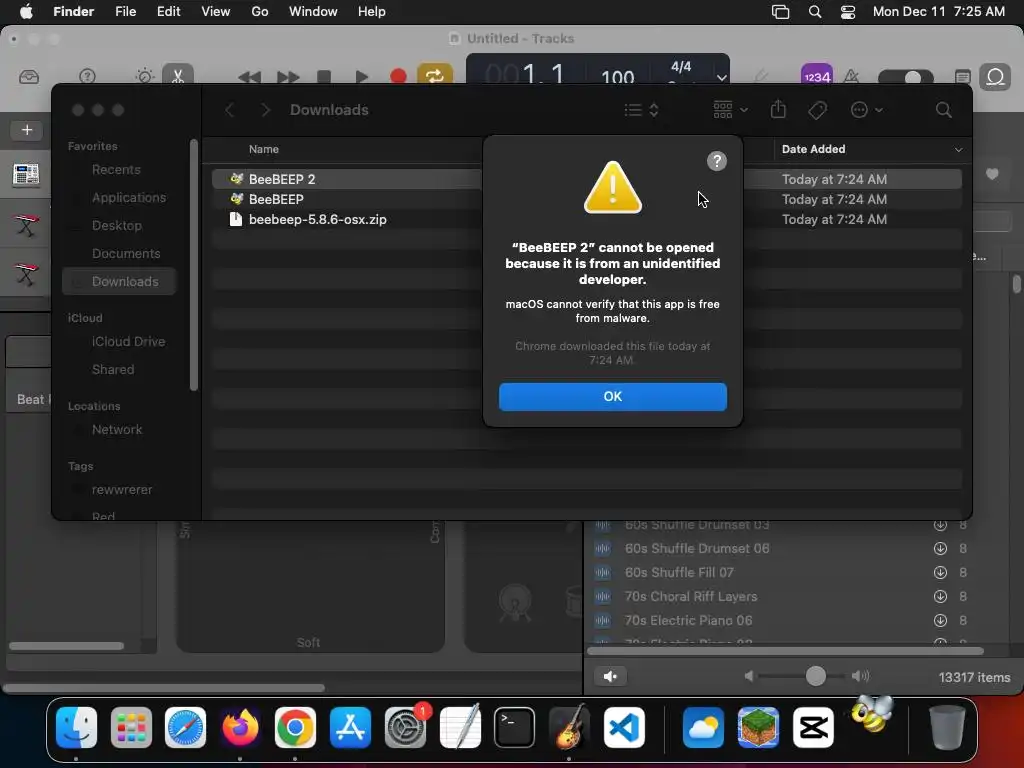Click the loop browser speaker preview button

click(611, 677)
